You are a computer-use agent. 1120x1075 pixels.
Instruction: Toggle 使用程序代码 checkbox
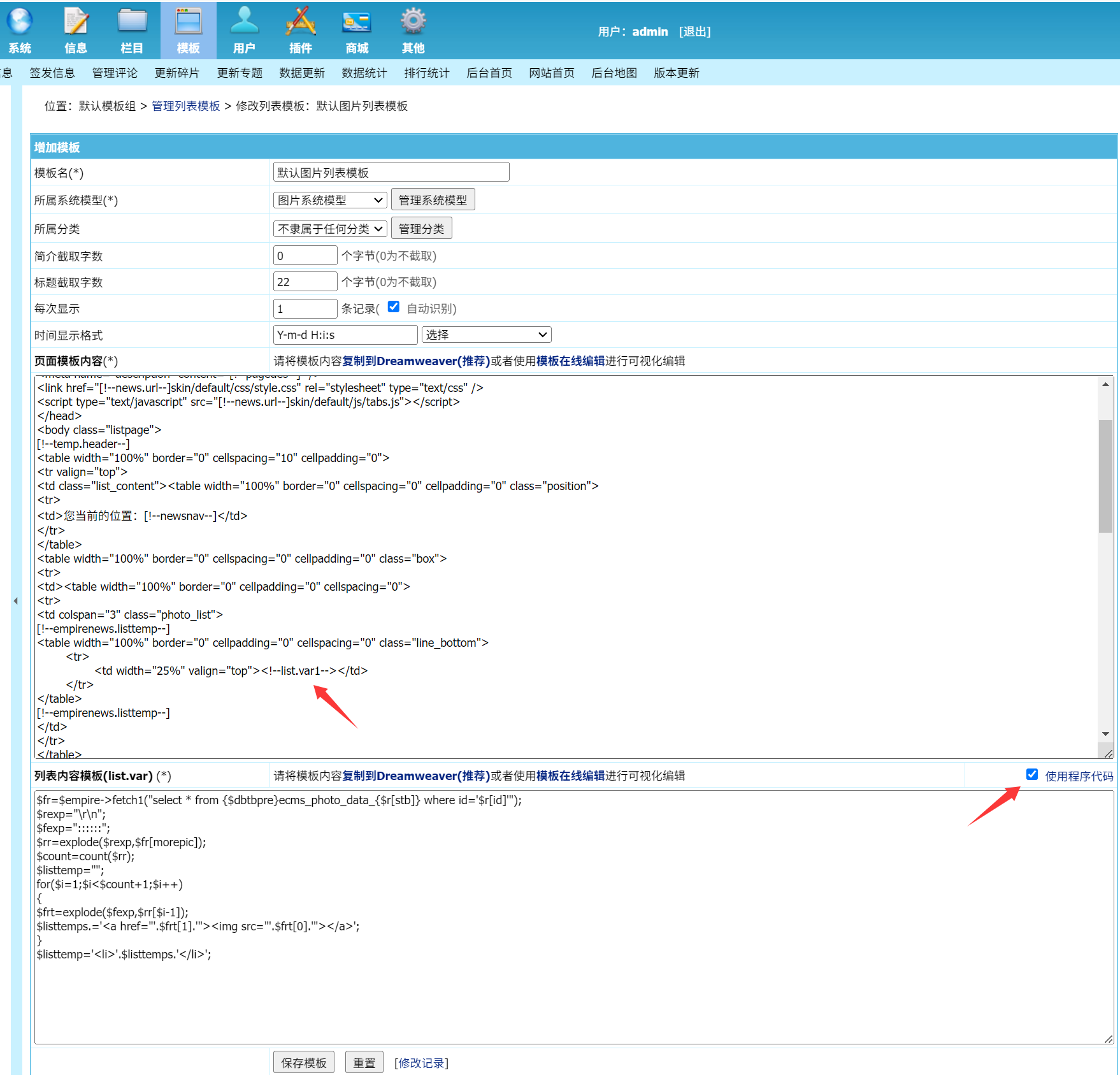1032,774
